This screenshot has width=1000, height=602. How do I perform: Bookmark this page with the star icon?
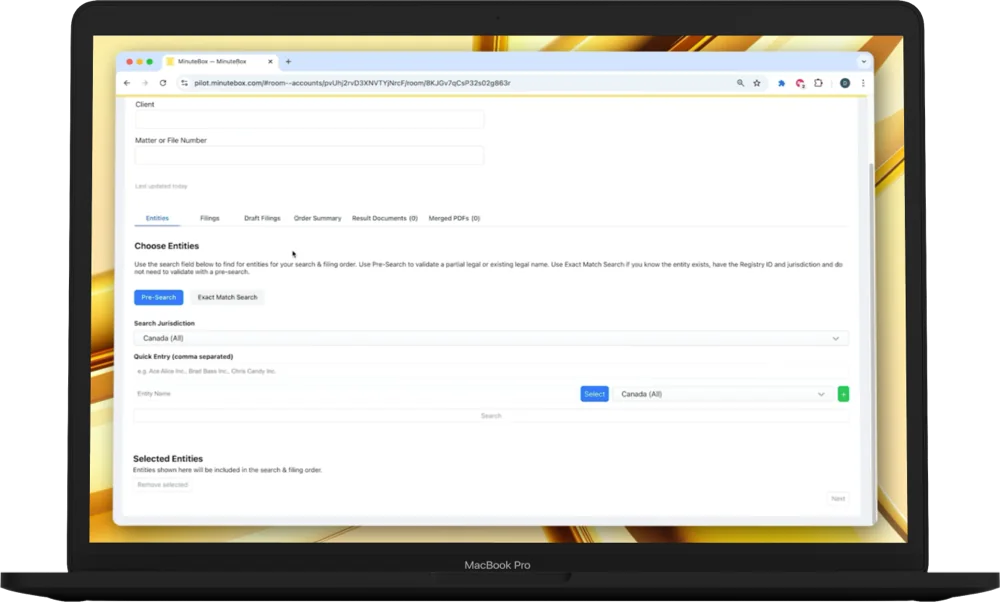(757, 83)
